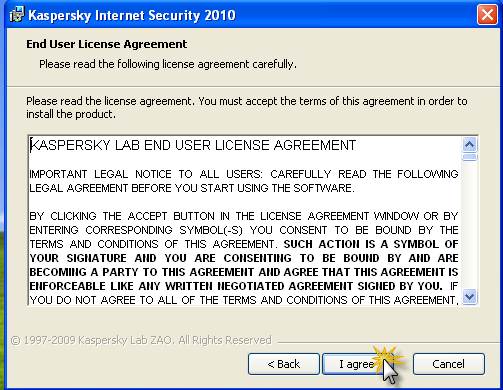Image resolution: width=503 pixels, height=390 pixels.
Task: Click empty scrollbar track below the thumb
Action: coord(470,225)
